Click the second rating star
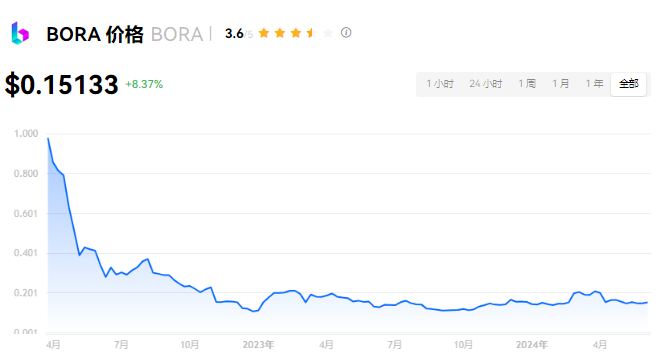This screenshot has height=362, width=660. click(x=280, y=33)
